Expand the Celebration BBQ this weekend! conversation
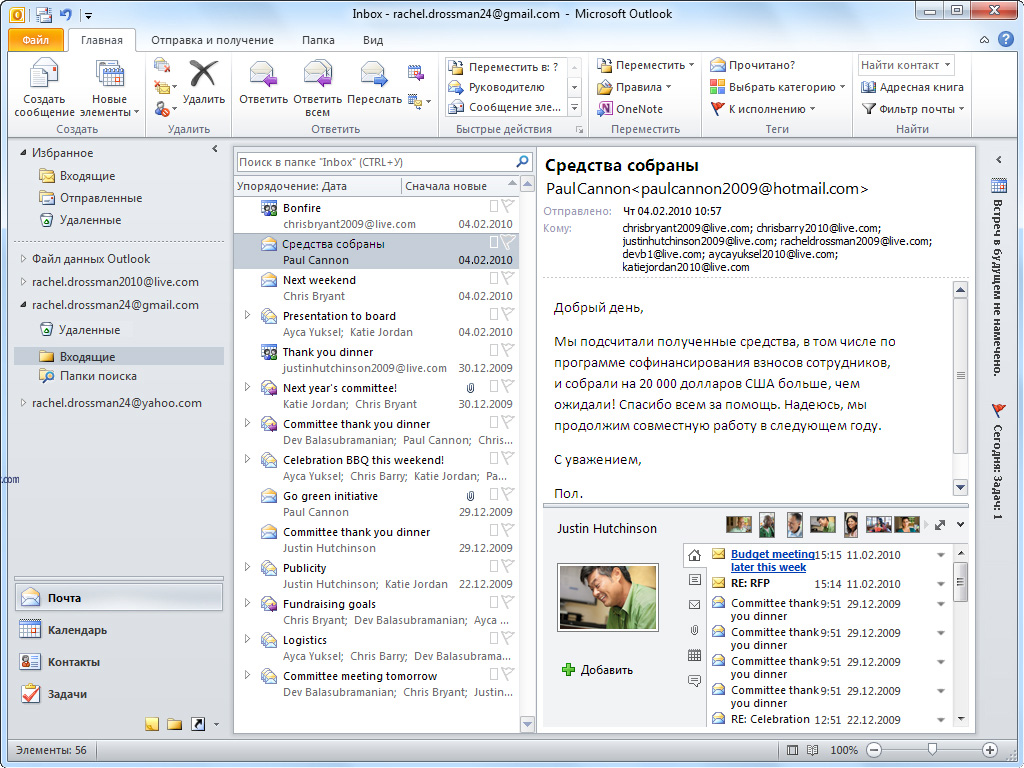Image resolution: width=1024 pixels, height=768 pixels. point(247,458)
